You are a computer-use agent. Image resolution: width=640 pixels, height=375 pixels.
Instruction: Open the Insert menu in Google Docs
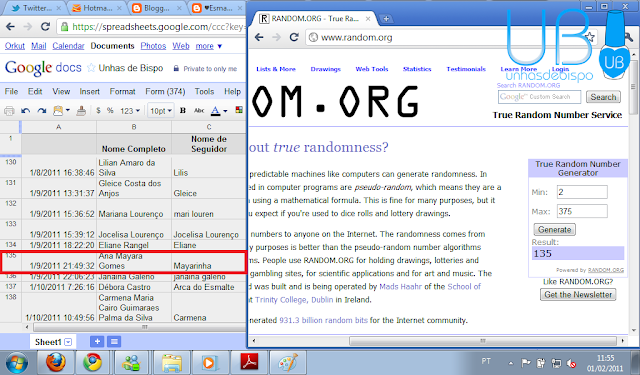[x=89, y=91]
